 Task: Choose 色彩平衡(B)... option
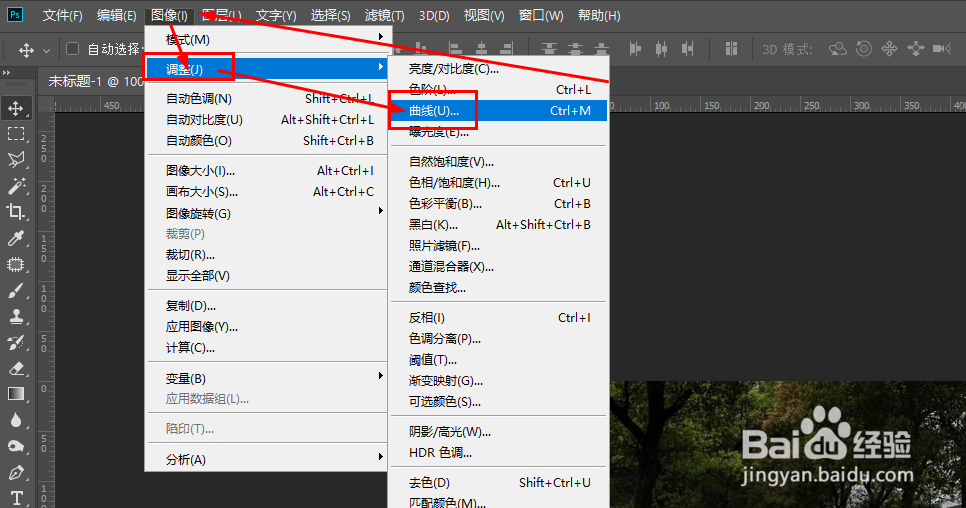tap(500, 203)
